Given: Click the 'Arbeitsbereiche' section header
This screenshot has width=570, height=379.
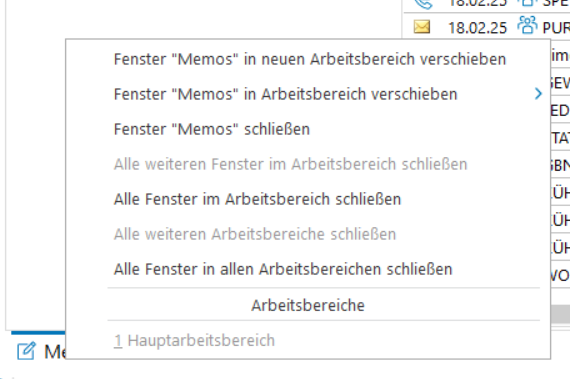Looking at the screenshot, I should pyautogui.click(x=308, y=305).
